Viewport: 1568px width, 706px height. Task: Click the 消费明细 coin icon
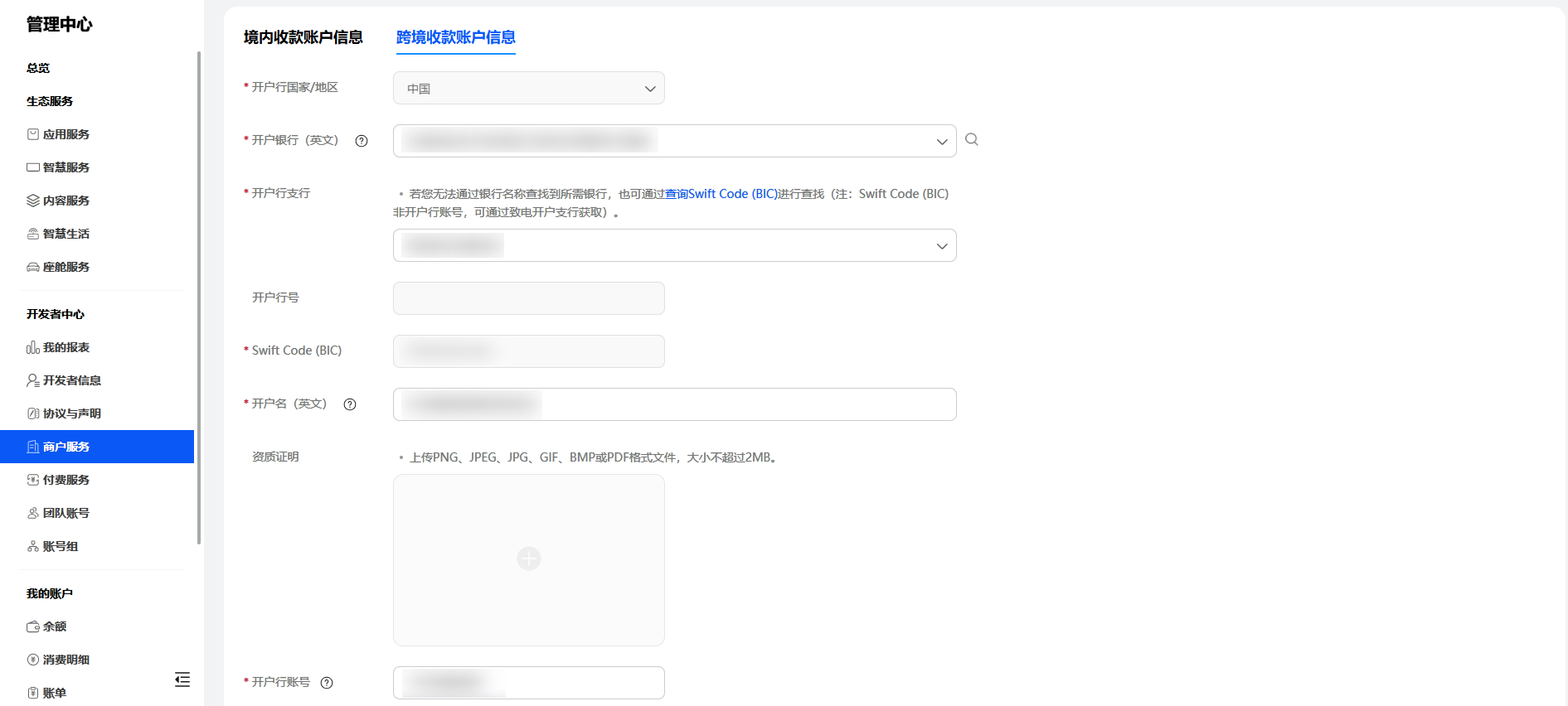pyautogui.click(x=33, y=660)
